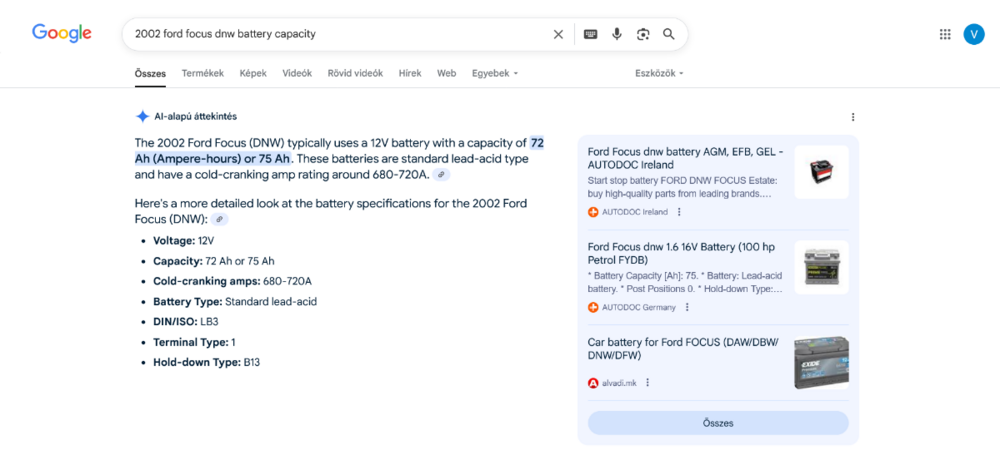1000x450 pixels.
Task: Click the alvadi.mk source name
Action: click(619, 383)
